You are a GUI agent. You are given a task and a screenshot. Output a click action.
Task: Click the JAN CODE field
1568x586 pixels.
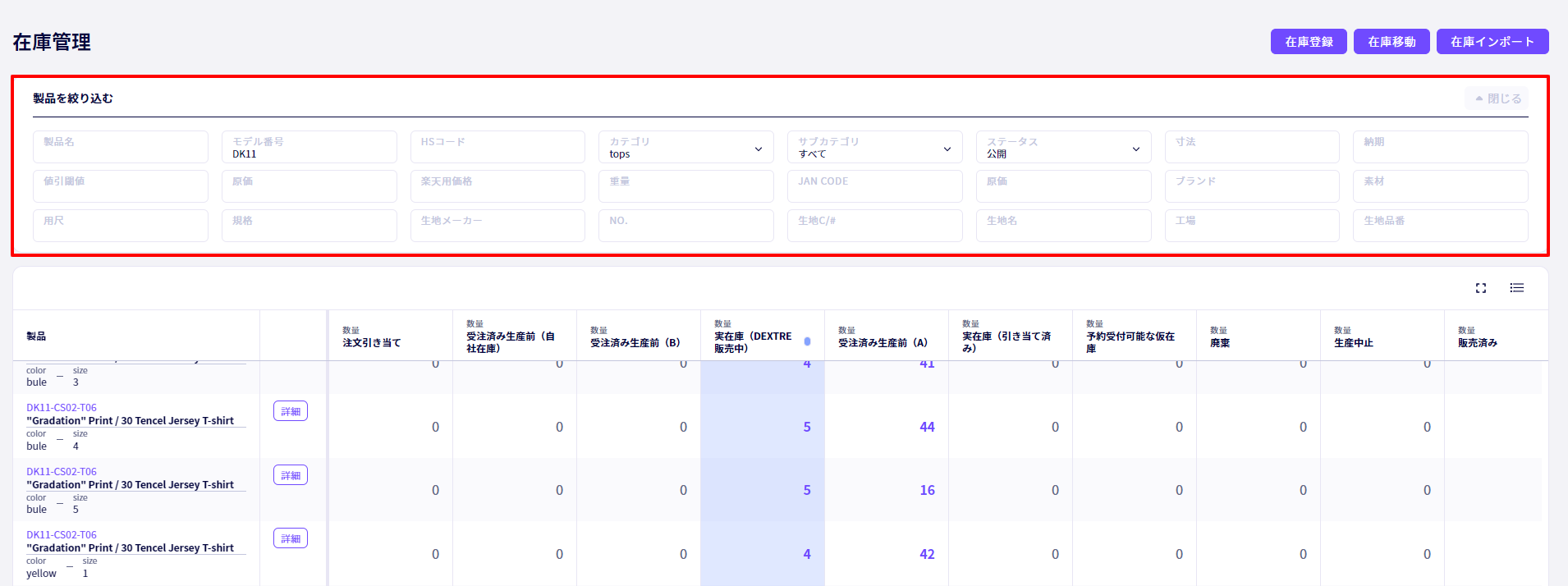point(875,186)
